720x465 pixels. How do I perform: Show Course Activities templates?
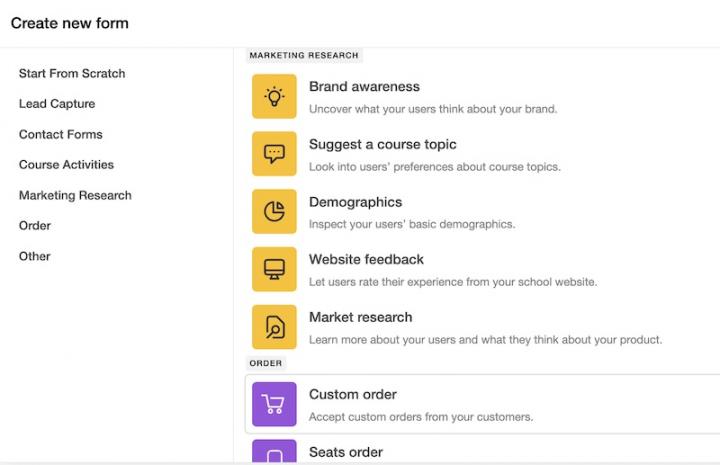point(66,165)
